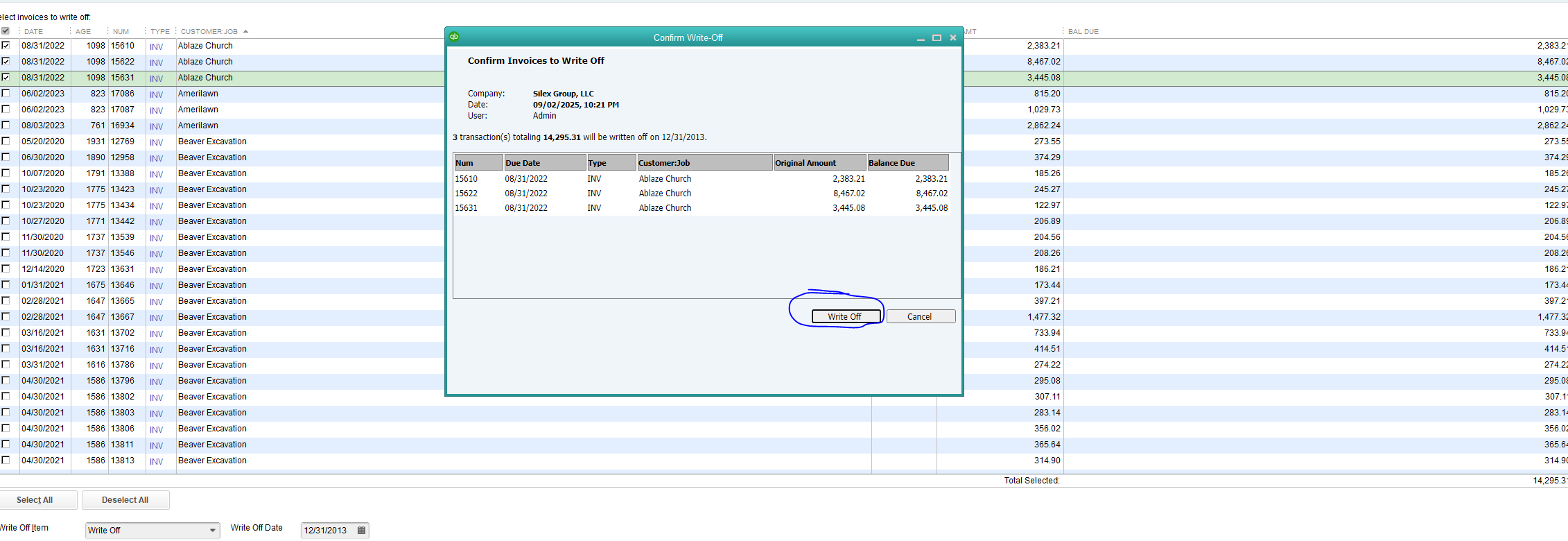Sort by the DATE column header
1568x541 pixels.
tap(33, 31)
